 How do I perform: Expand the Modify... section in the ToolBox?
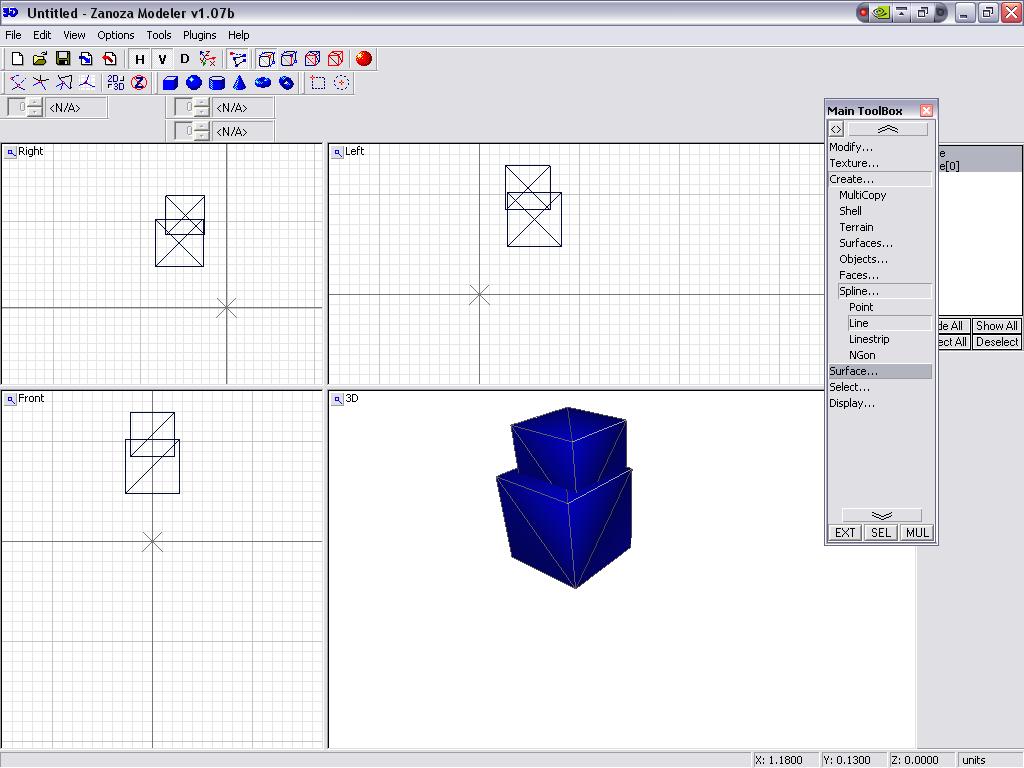(851, 147)
